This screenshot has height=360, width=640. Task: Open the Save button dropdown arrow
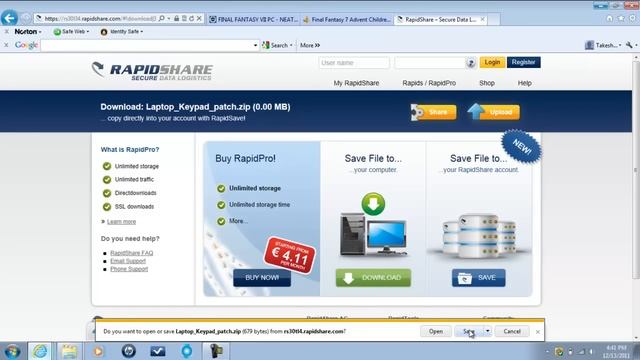pyautogui.click(x=487, y=331)
